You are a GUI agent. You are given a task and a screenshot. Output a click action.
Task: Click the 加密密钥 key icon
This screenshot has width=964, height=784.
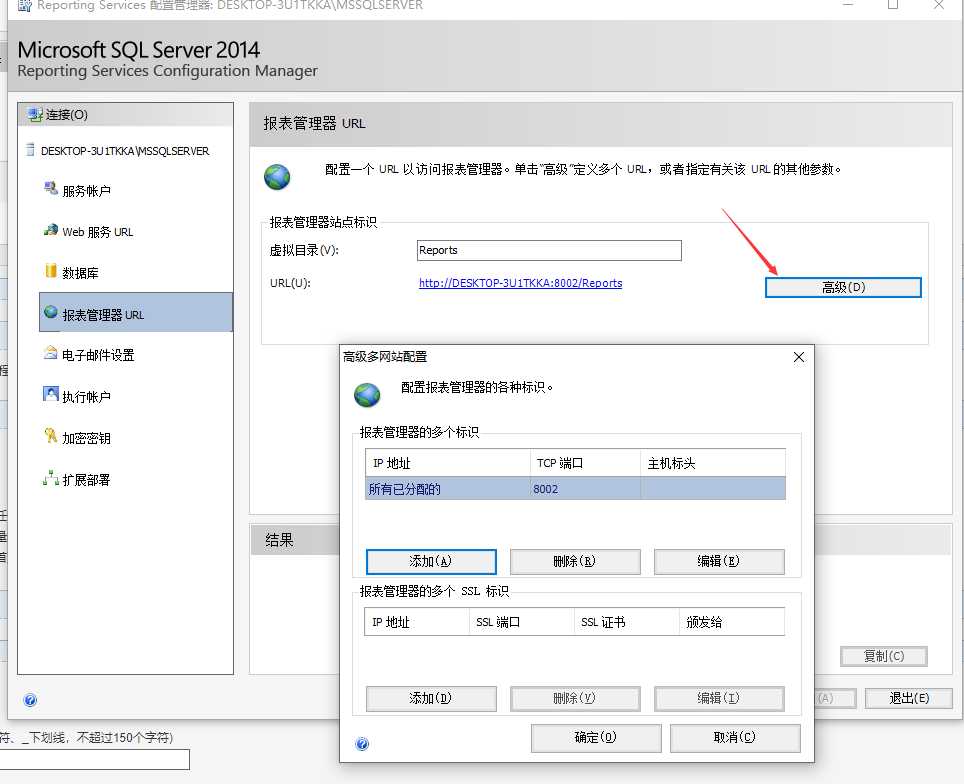(50, 436)
